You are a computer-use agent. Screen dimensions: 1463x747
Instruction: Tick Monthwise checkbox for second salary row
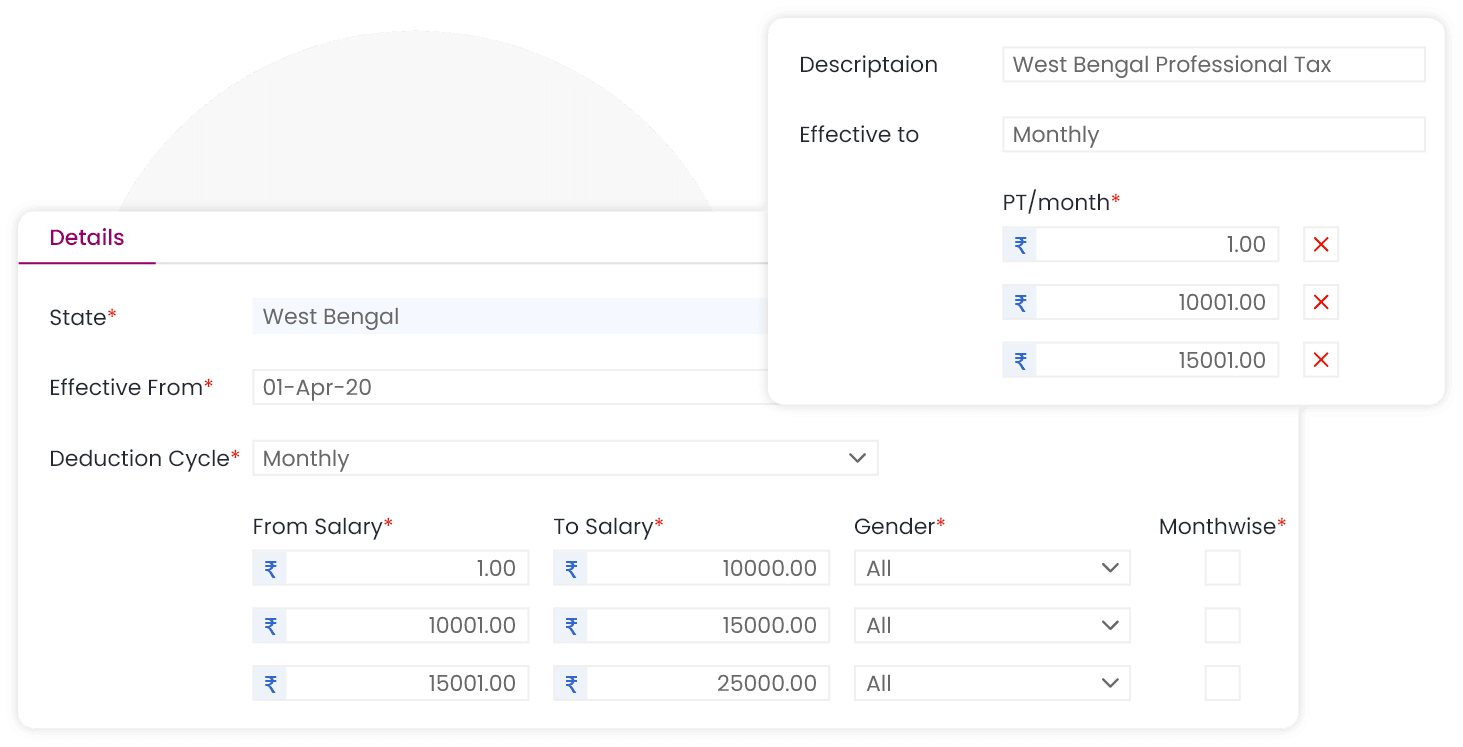click(x=1222, y=626)
